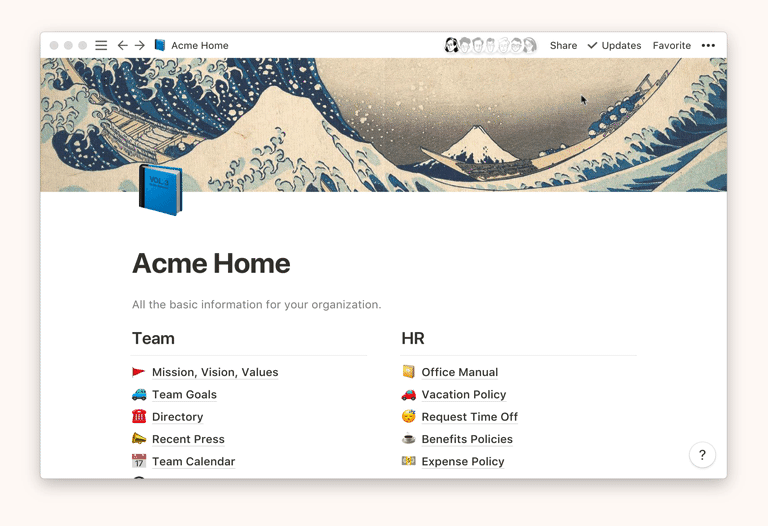Click the red flag icon beside Mission
This screenshot has width=768, height=526.
[139, 372]
